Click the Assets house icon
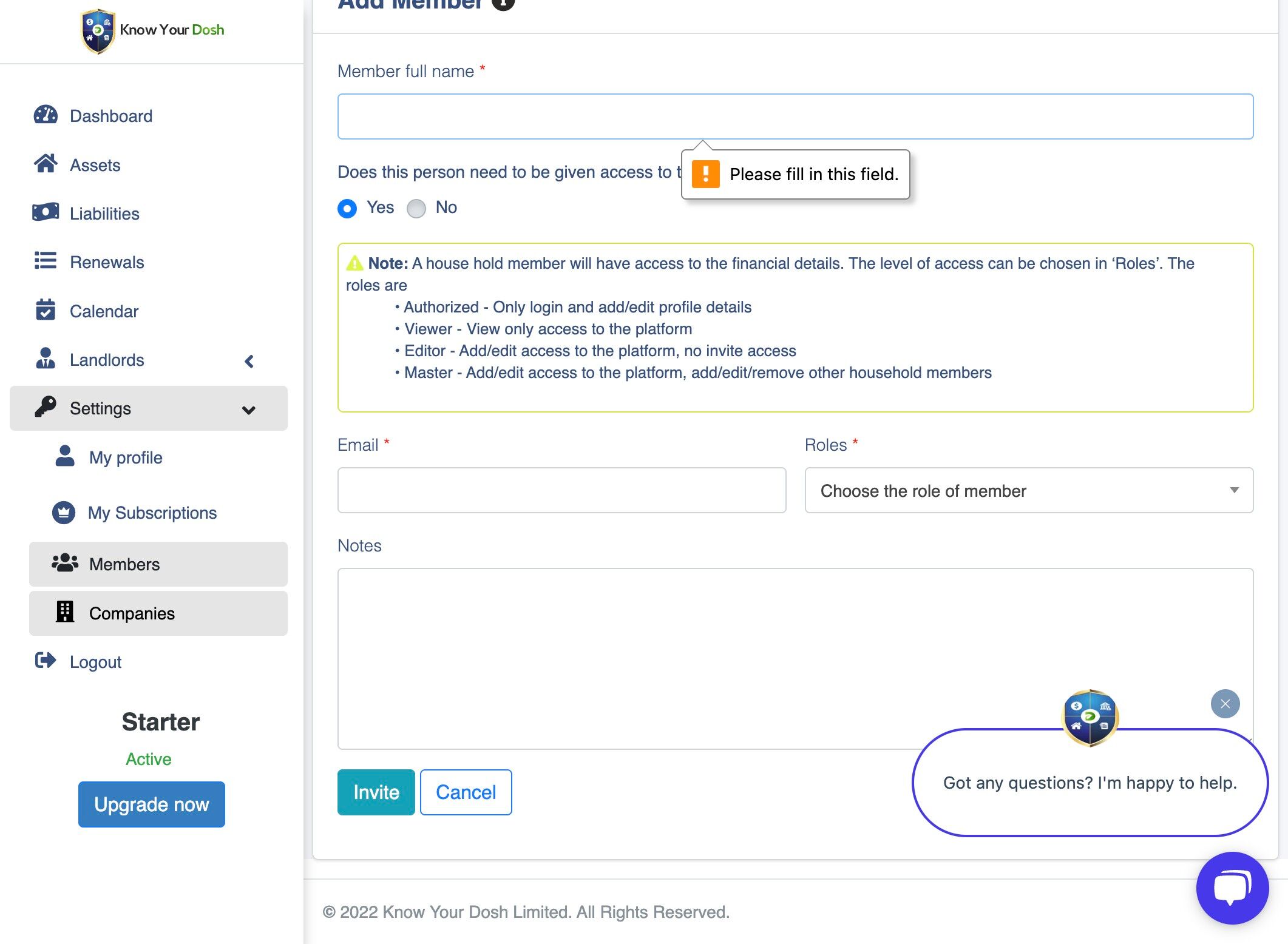 (x=46, y=164)
